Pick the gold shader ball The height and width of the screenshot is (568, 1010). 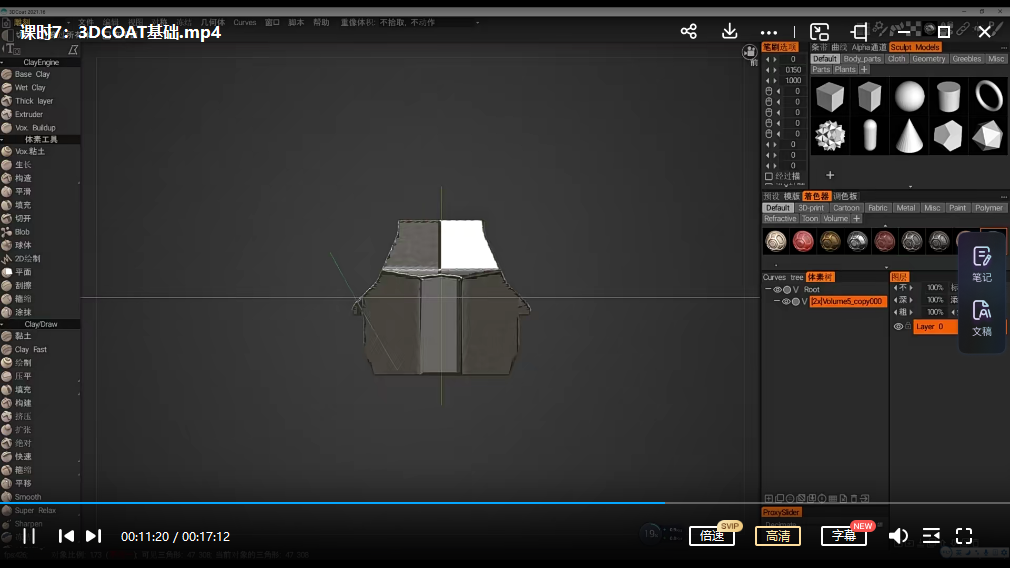click(830, 241)
